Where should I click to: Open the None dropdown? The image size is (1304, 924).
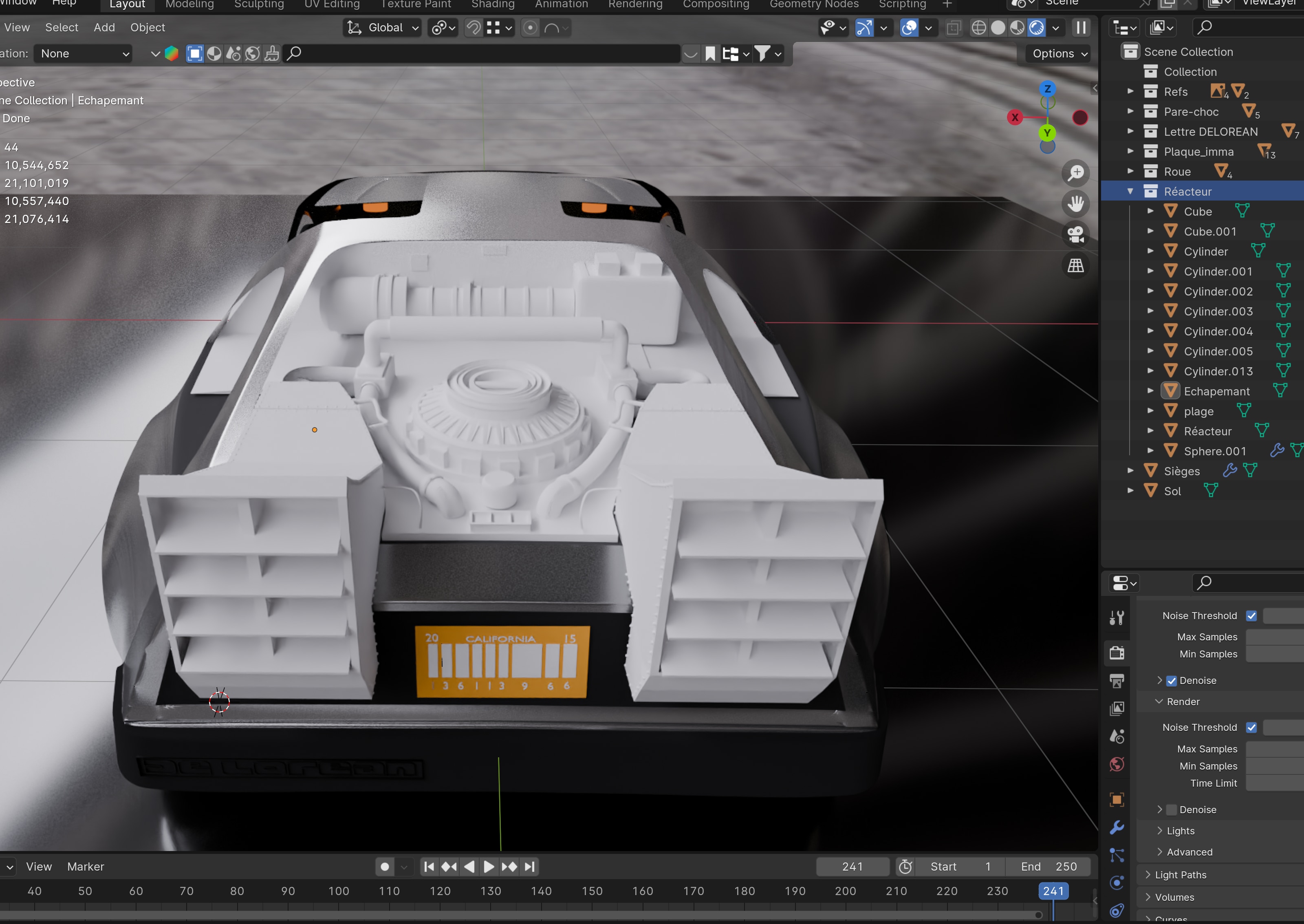pyautogui.click(x=83, y=53)
